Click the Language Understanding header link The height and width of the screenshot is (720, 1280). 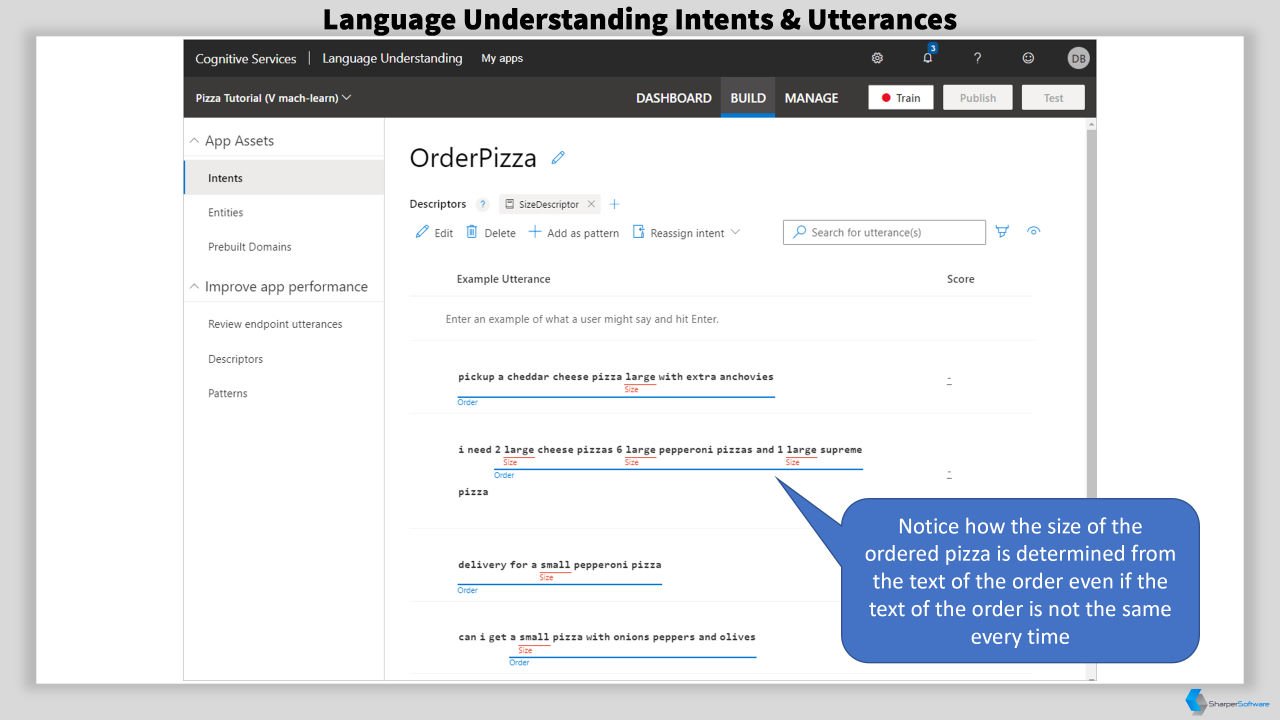point(392,58)
